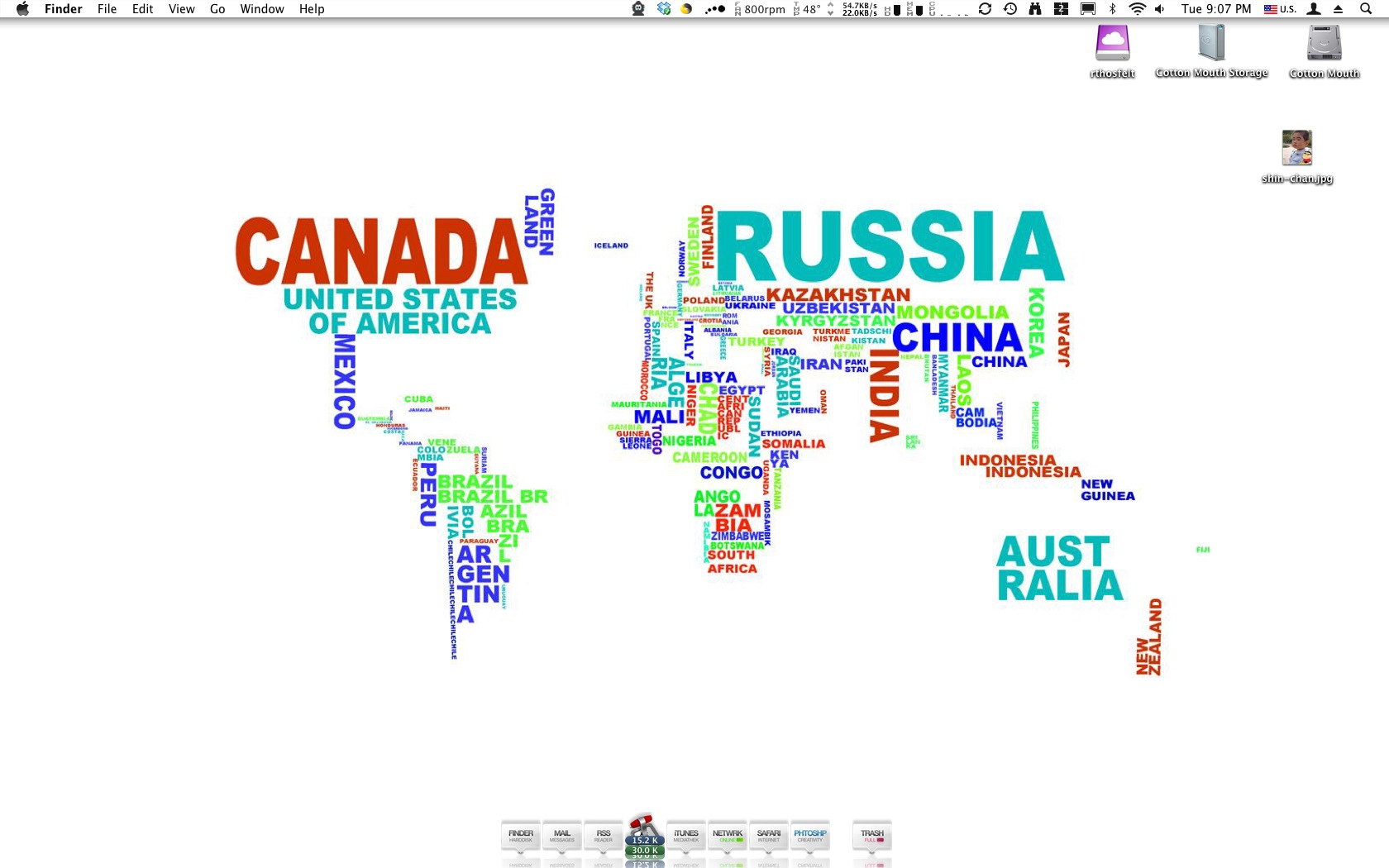Open Spotlight search
This screenshot has width=1389, height=868.
[1366, 9]
